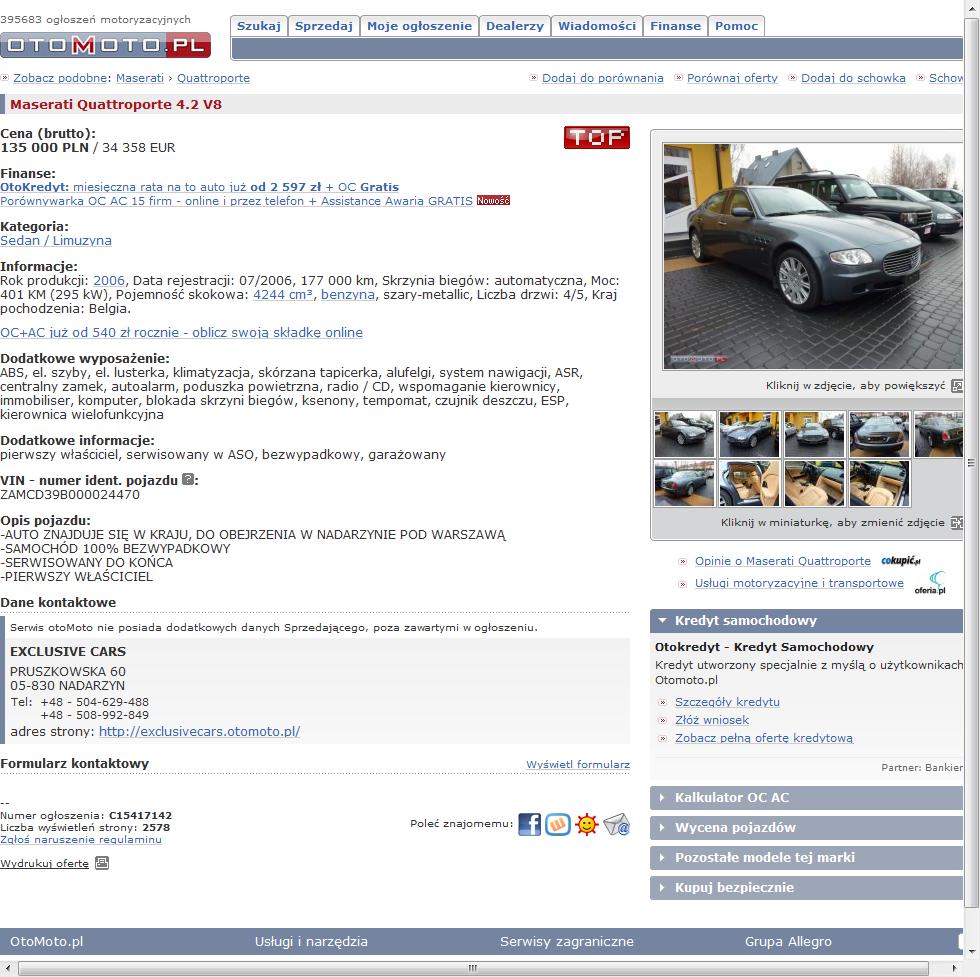Select the first thumbnail in bottom row
980x977 pixels.
coord(684,483)
